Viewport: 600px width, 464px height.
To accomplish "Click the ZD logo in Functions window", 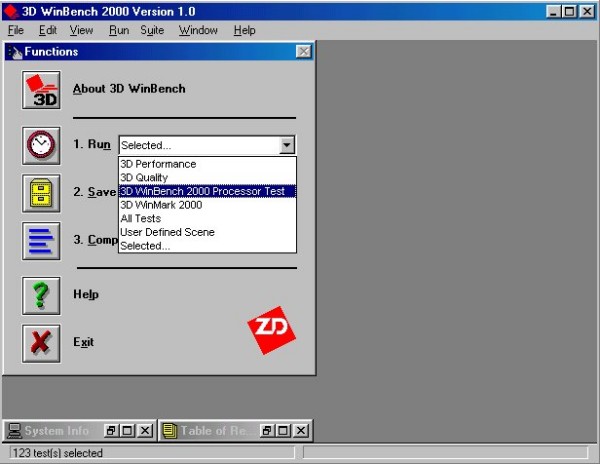I will click(271, 330).
